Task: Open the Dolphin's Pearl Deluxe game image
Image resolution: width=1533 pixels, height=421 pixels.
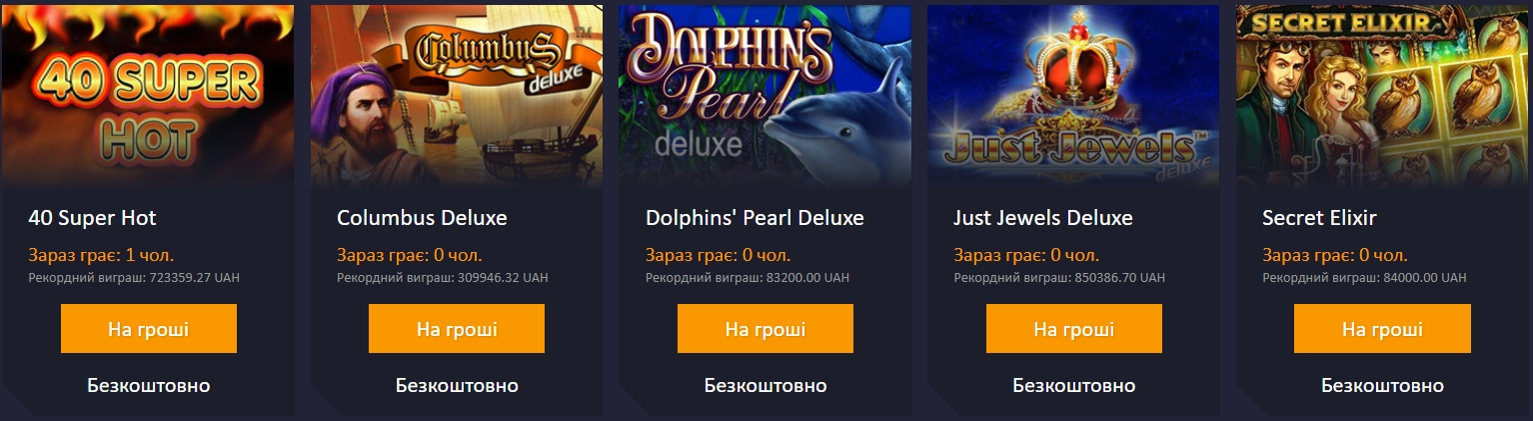Action: pyautogui.click(x=765, y=96)
